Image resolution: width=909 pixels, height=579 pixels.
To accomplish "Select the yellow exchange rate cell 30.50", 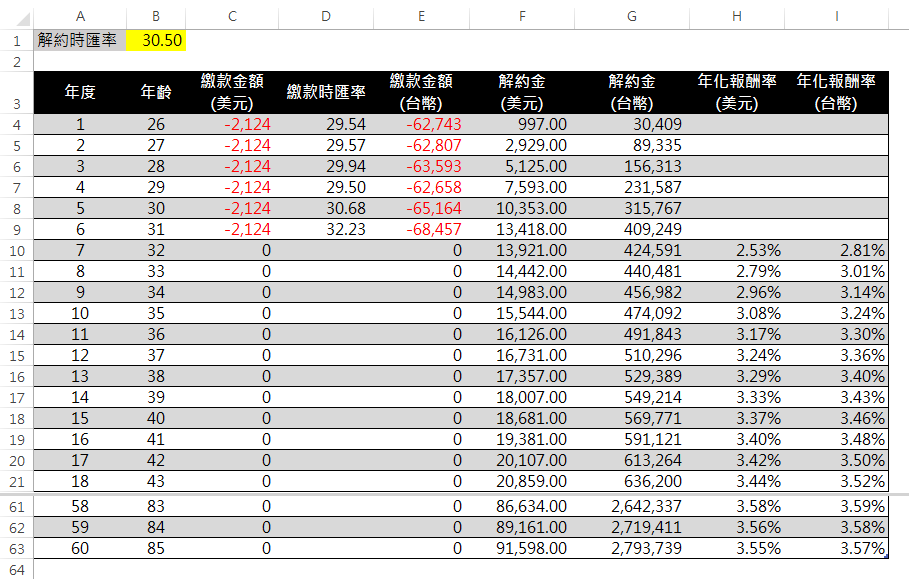I will click(156, 40).
